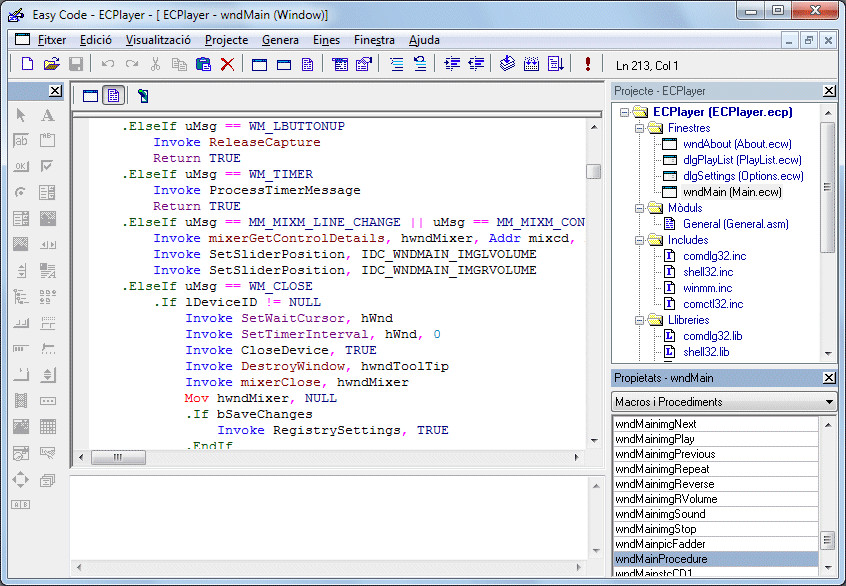Screen dimensions: 846x586
Task: Select the radio button tool in toolbox
Action: 21,192
